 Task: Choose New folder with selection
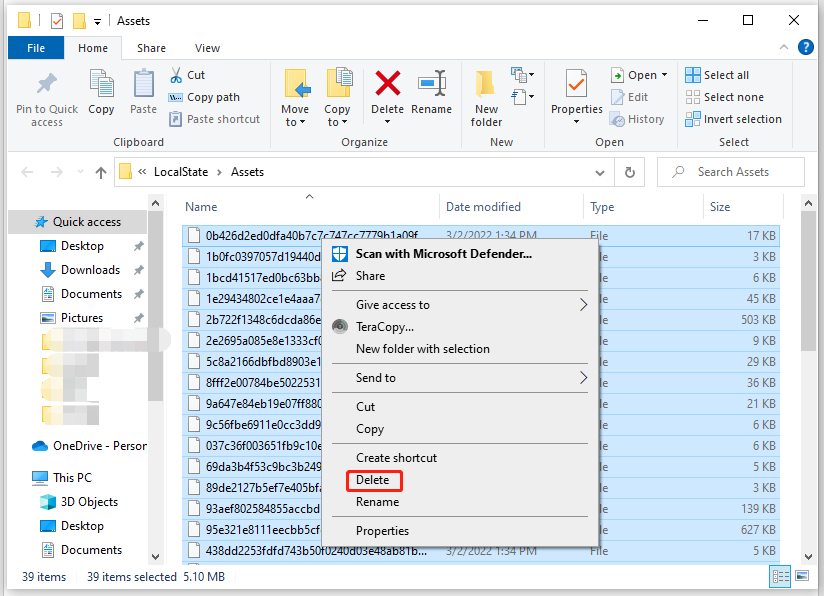[x=423, y=349]
